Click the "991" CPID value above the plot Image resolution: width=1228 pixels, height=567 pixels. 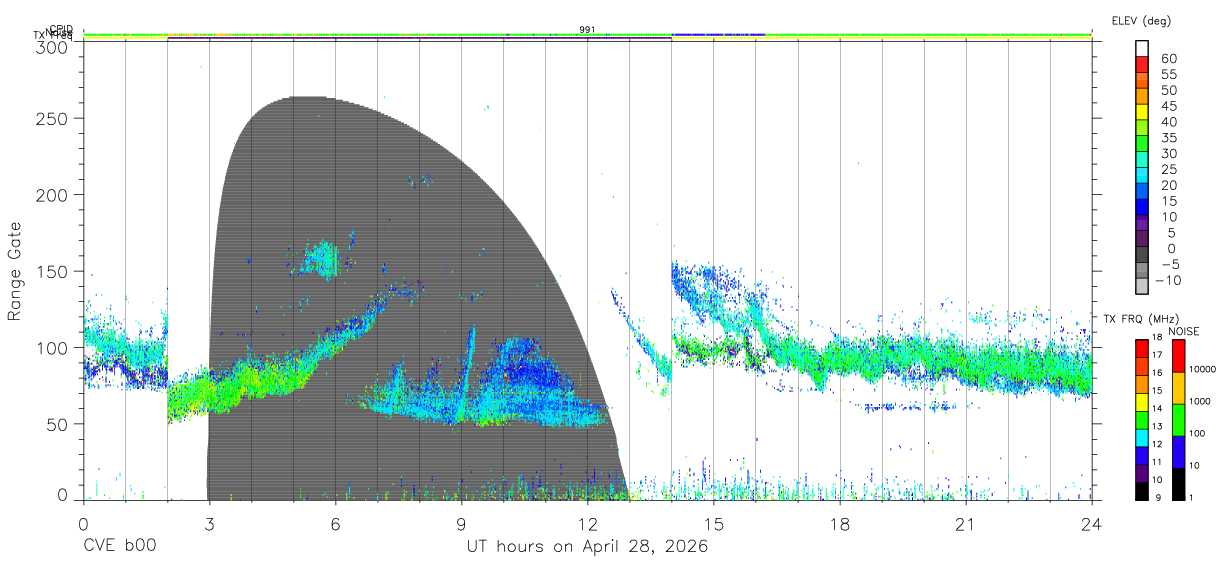[587, 30]
